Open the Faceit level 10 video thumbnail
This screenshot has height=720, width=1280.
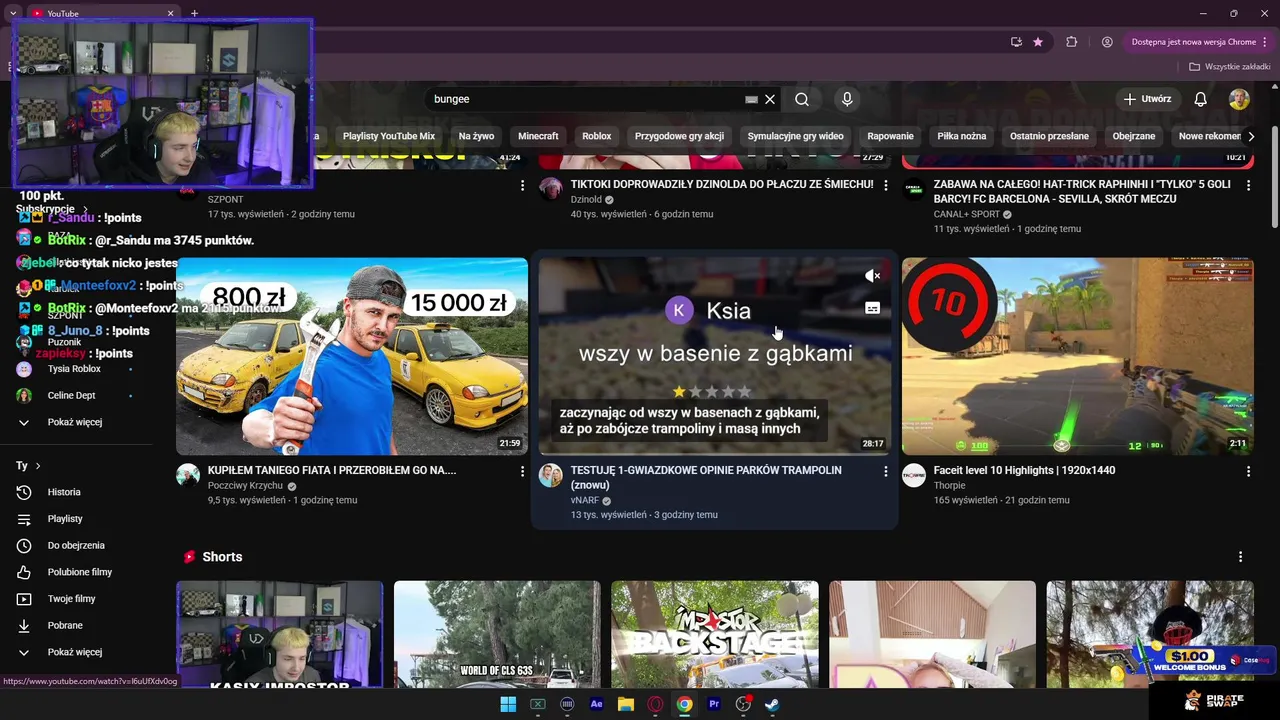coord(1078,357)
